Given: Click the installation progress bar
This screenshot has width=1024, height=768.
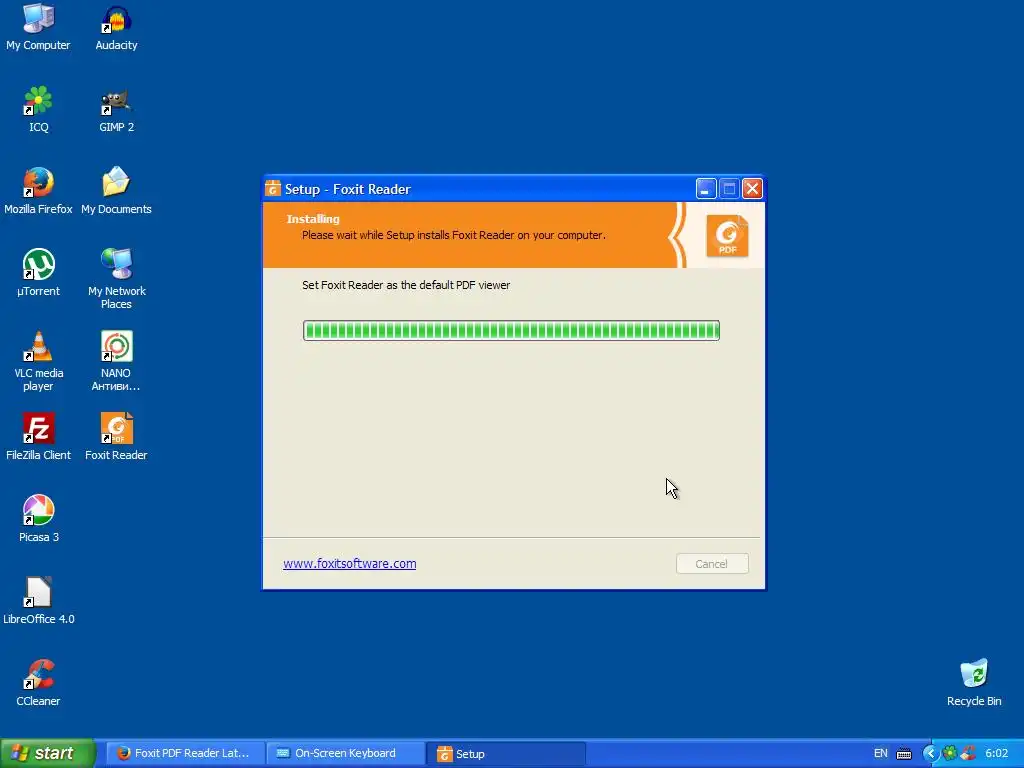Looking at the screenshot, I should tap(511, 330).
